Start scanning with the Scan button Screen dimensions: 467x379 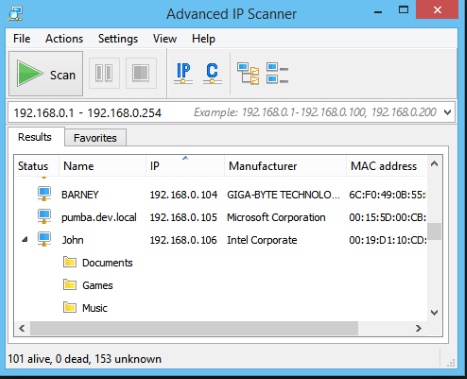tap(45, 73)
